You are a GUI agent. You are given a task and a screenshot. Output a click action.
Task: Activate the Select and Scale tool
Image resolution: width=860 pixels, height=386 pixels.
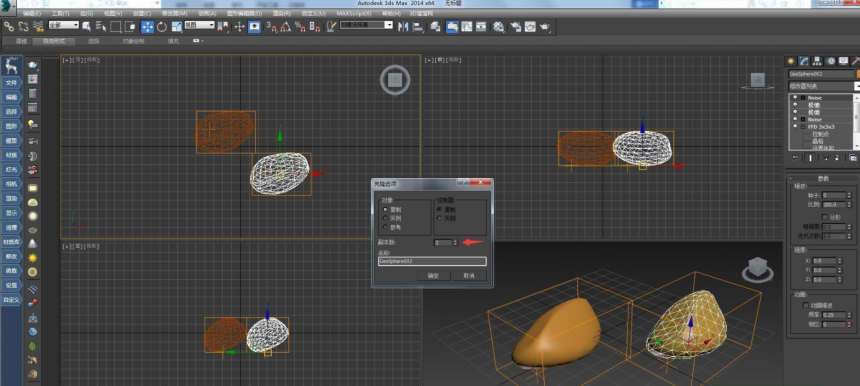click(x=177, y=26)
